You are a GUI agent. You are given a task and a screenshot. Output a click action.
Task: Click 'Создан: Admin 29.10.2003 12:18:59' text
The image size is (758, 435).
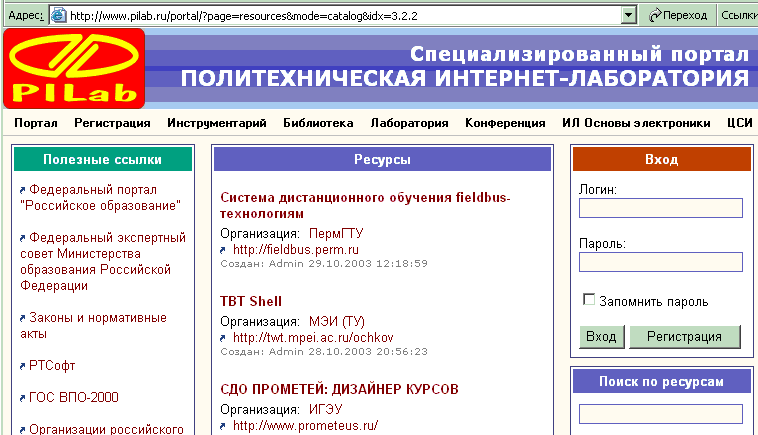click(x=324, y=264)
